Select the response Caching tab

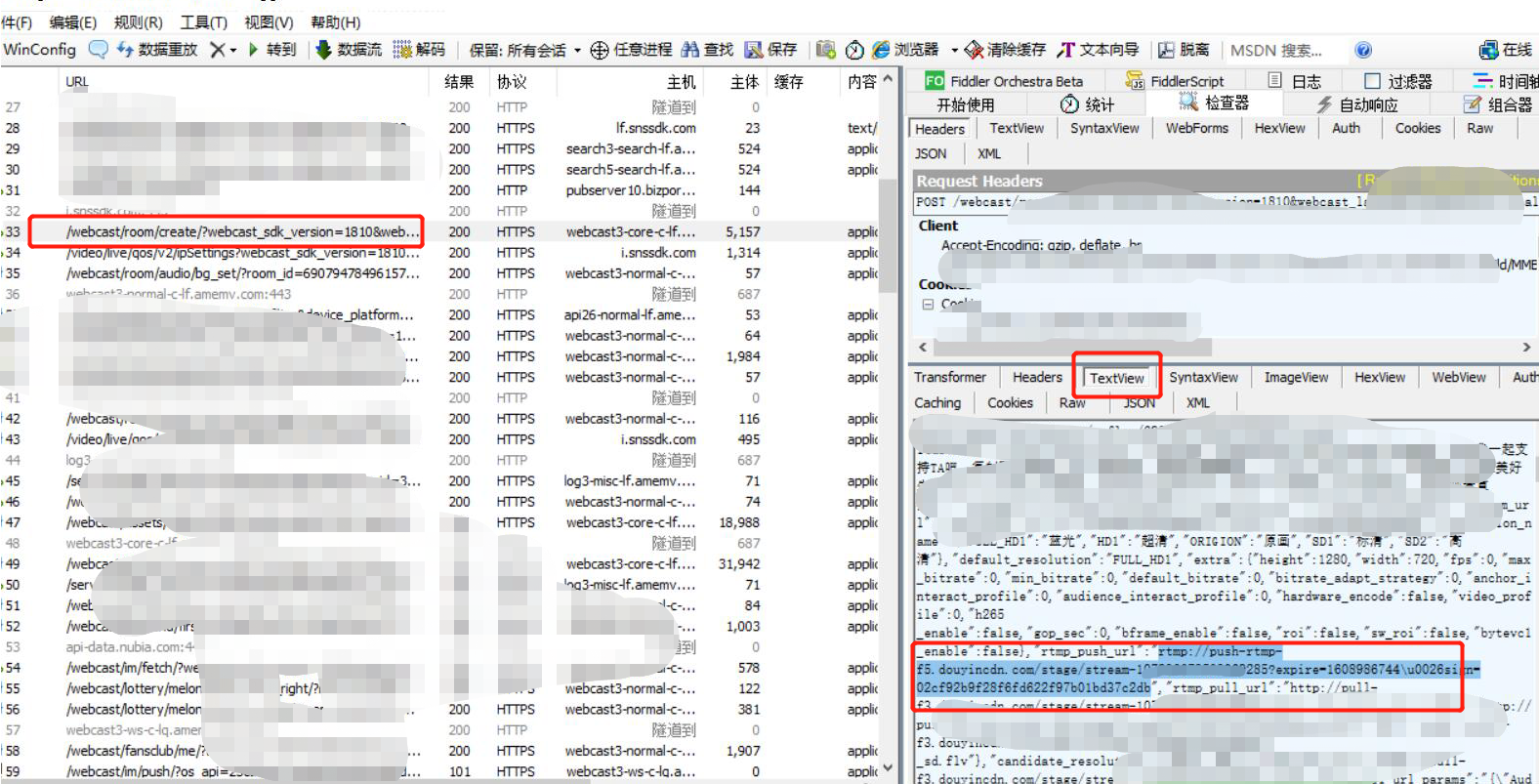pos(937,402)
